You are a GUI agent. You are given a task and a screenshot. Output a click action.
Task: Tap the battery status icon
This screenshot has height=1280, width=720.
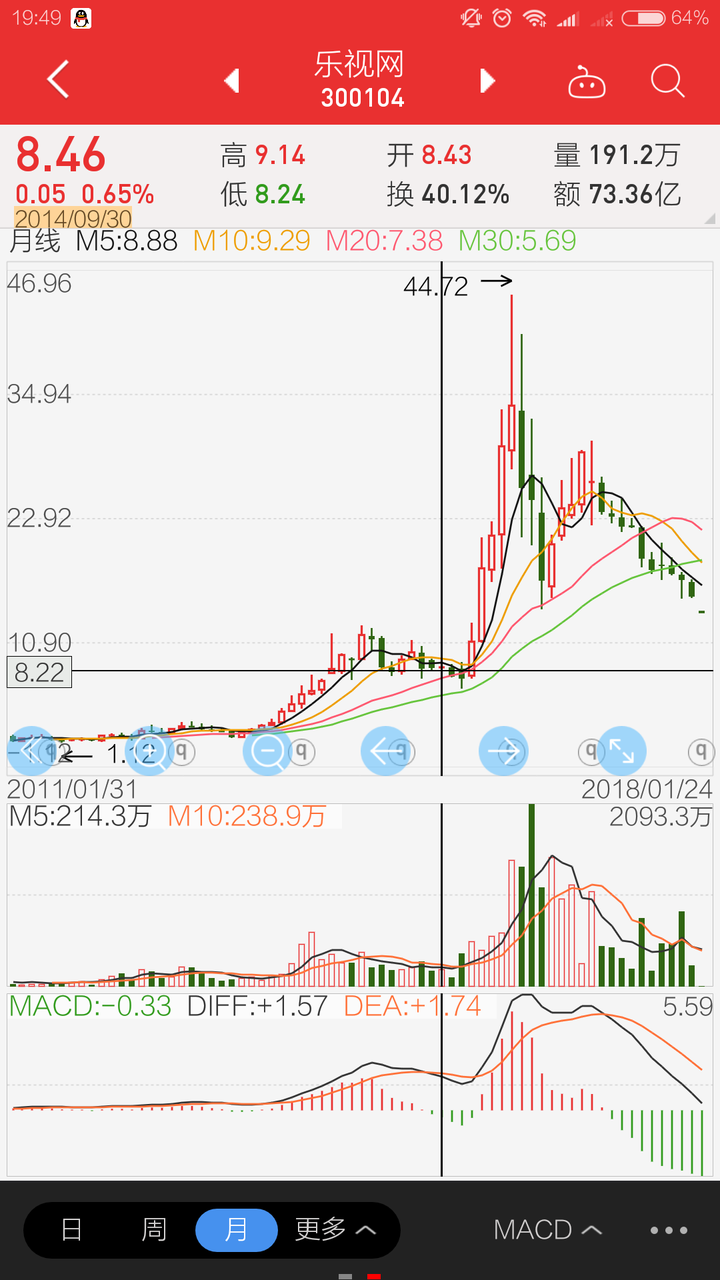(643, 18)
